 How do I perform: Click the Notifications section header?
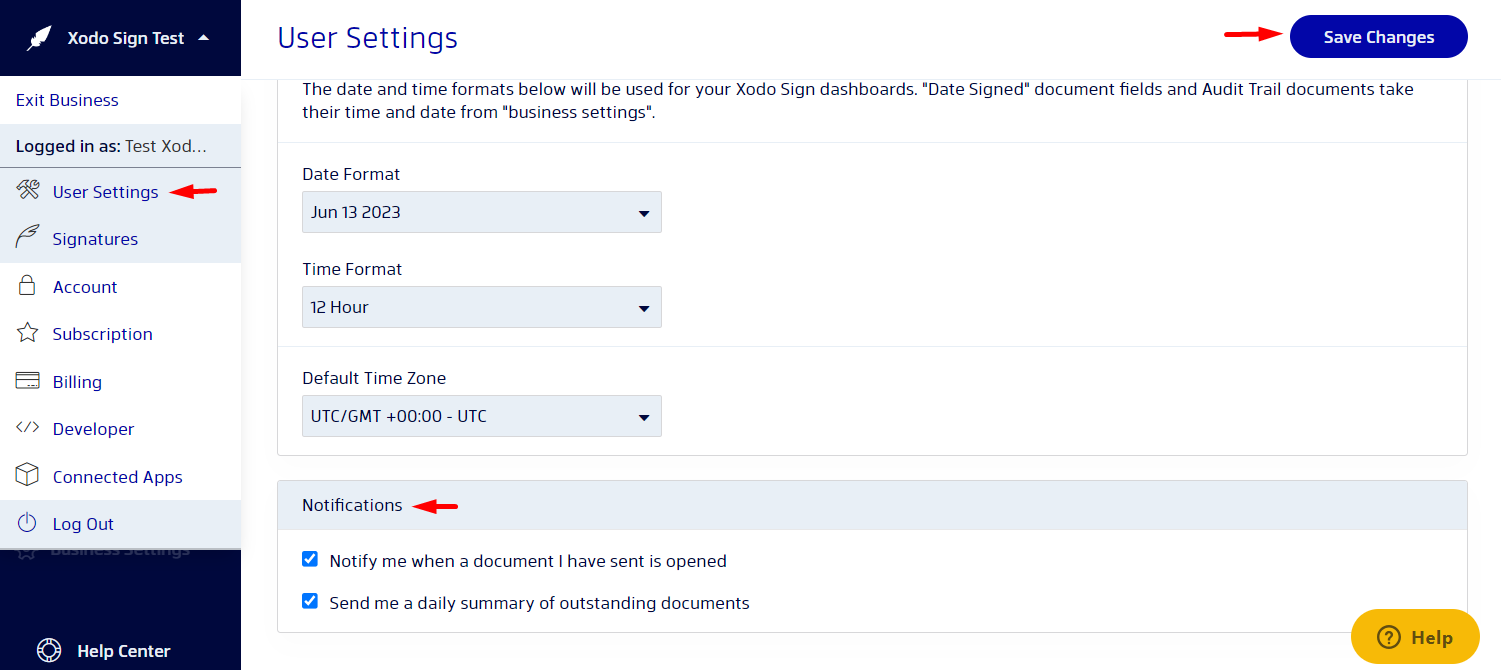[872, 505]
